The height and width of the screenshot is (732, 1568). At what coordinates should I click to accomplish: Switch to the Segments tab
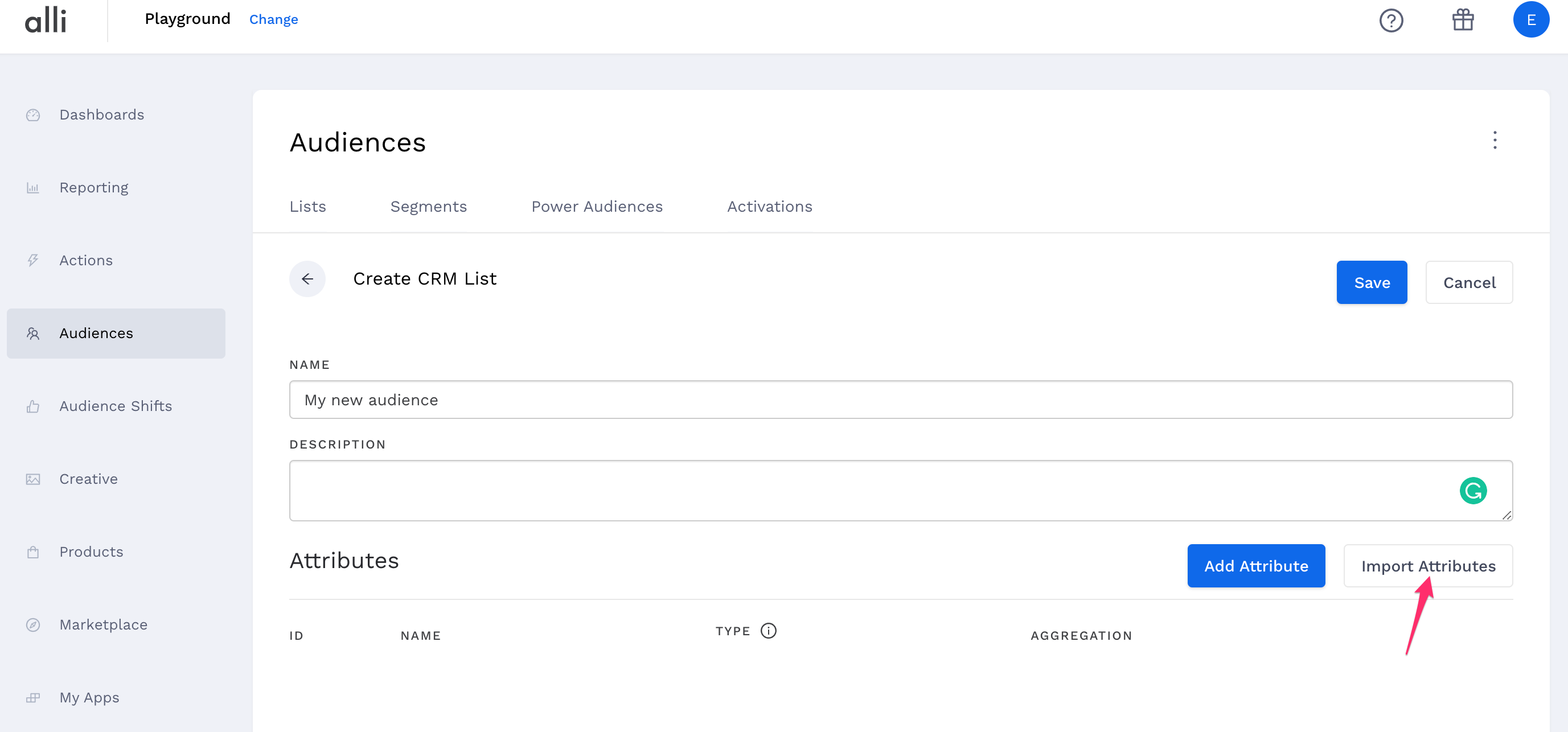(429, 206)
